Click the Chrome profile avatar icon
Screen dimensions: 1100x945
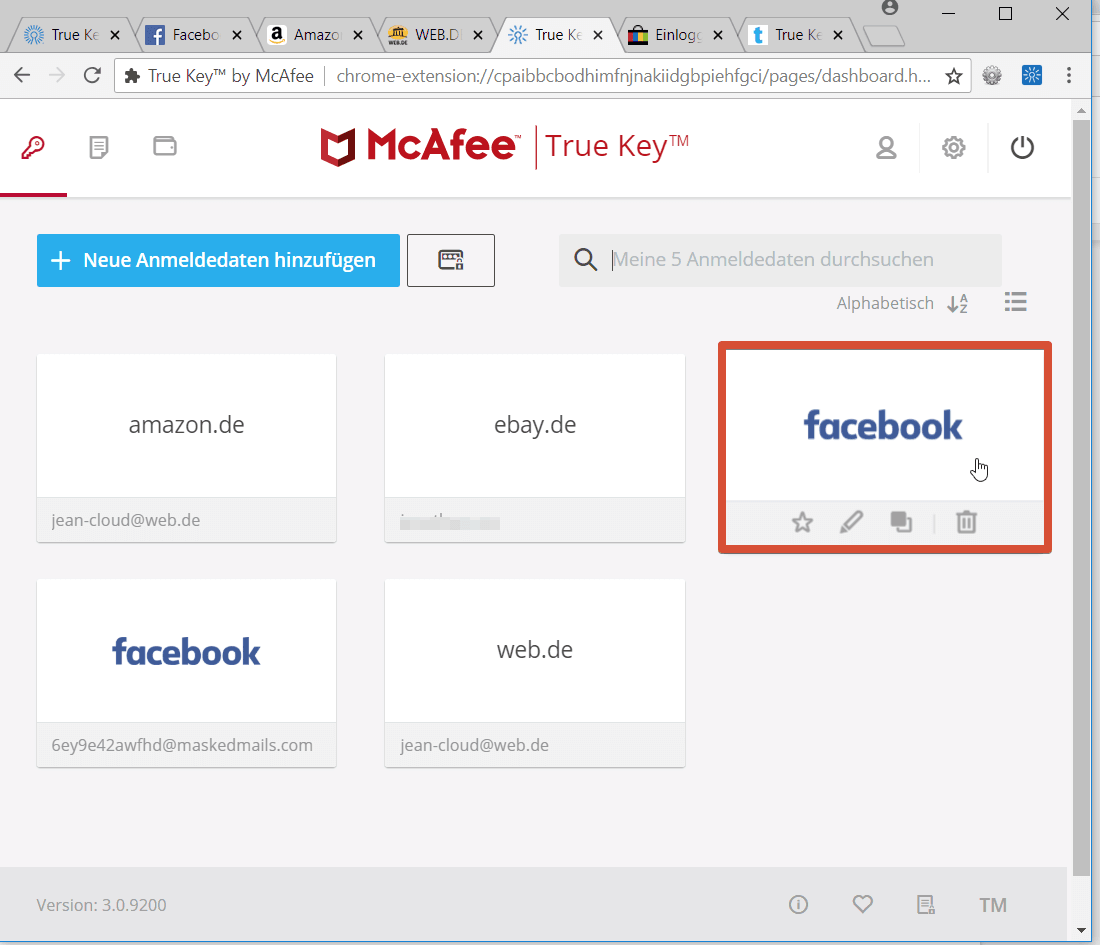point(890,8)
